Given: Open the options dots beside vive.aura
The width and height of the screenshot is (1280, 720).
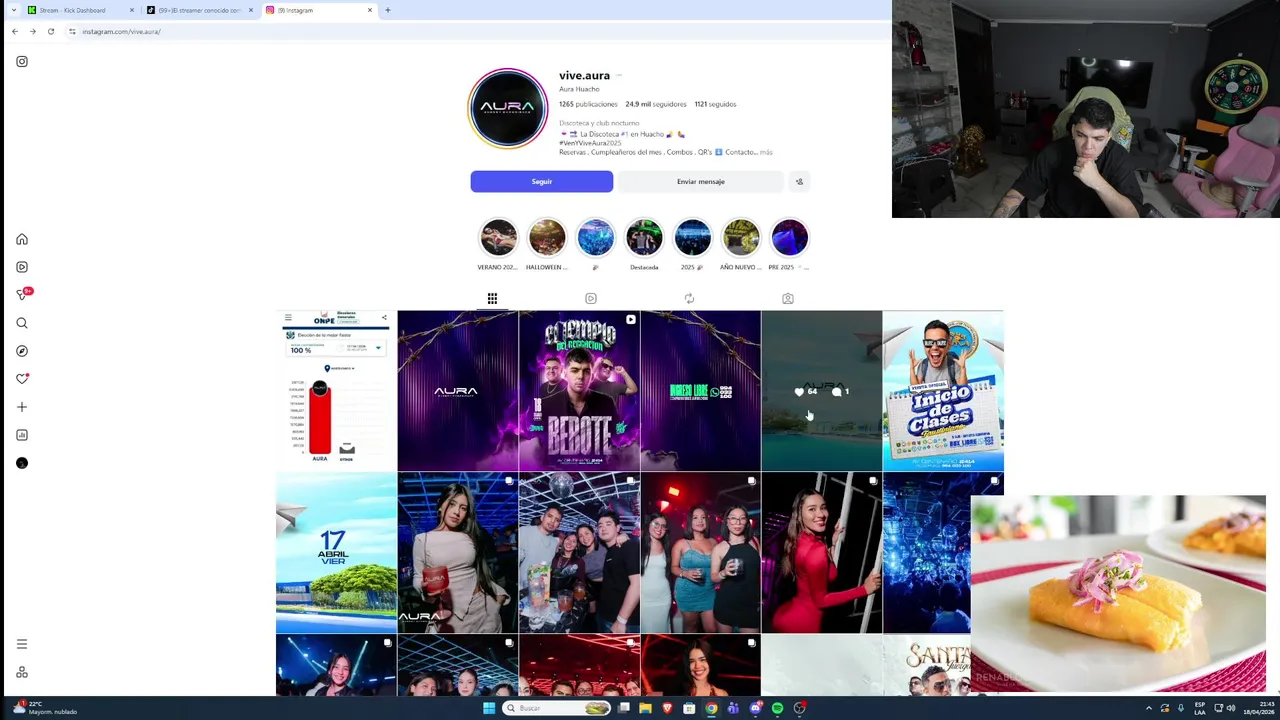Looking at the screenshot, I should coord(619,75).
